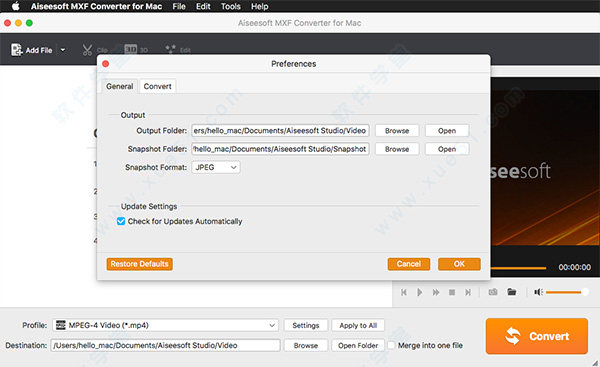Select the Clip scissors tool
600x367 pixels.
click(88, 50)
